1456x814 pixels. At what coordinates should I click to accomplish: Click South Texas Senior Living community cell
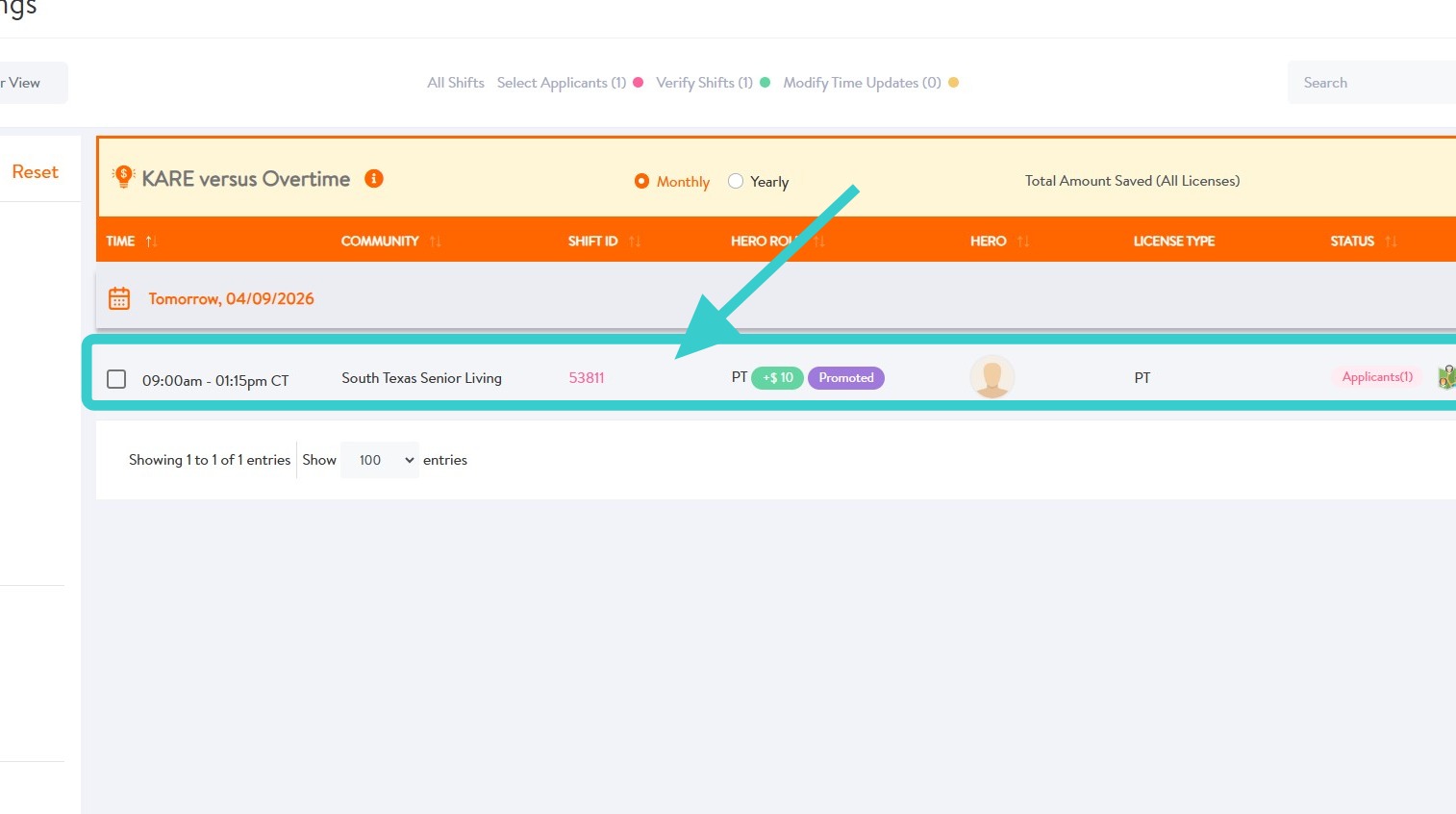click(x=421, y=378)
